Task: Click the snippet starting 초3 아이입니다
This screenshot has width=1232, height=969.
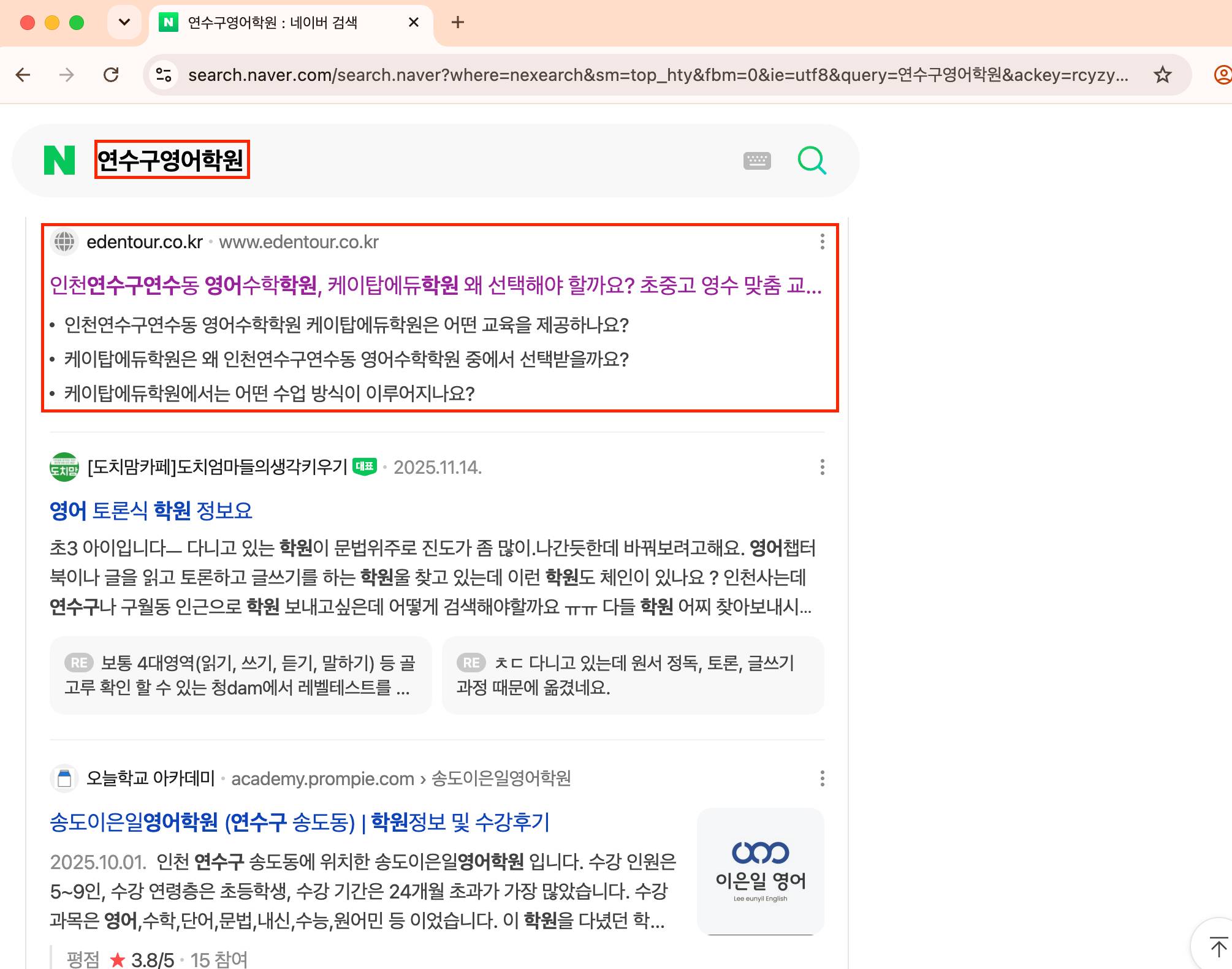Action: click(432, 577)
